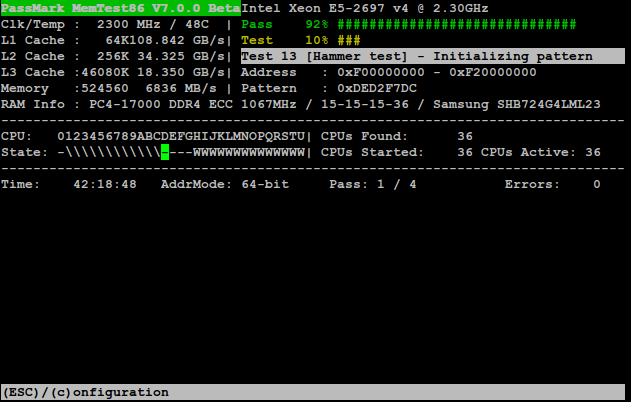Click the Address 0xF00000000 range value
This screenshot has height=402, width=631.
437,72
